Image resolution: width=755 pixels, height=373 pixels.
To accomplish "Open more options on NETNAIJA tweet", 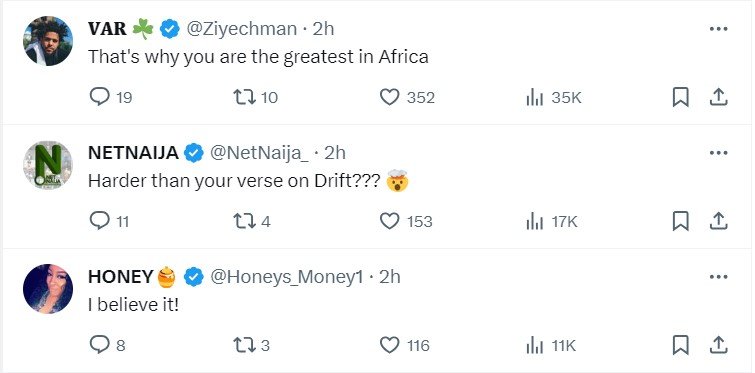I will point(718,153).
